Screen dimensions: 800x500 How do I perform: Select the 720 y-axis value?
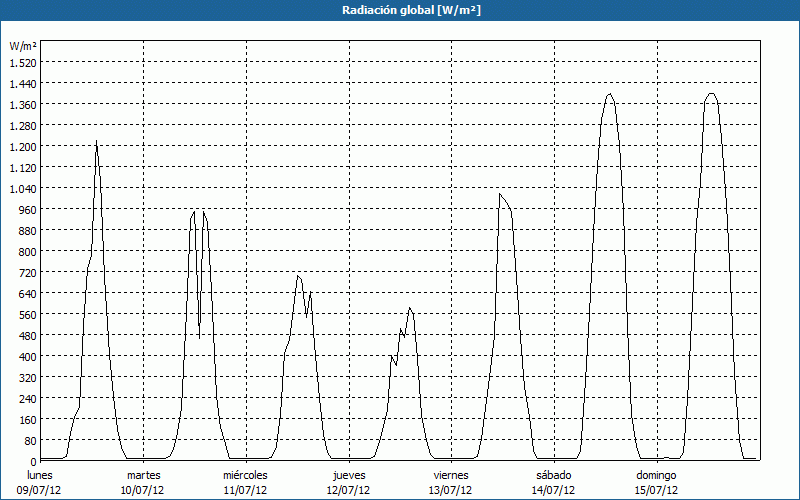tap(27, 272)
